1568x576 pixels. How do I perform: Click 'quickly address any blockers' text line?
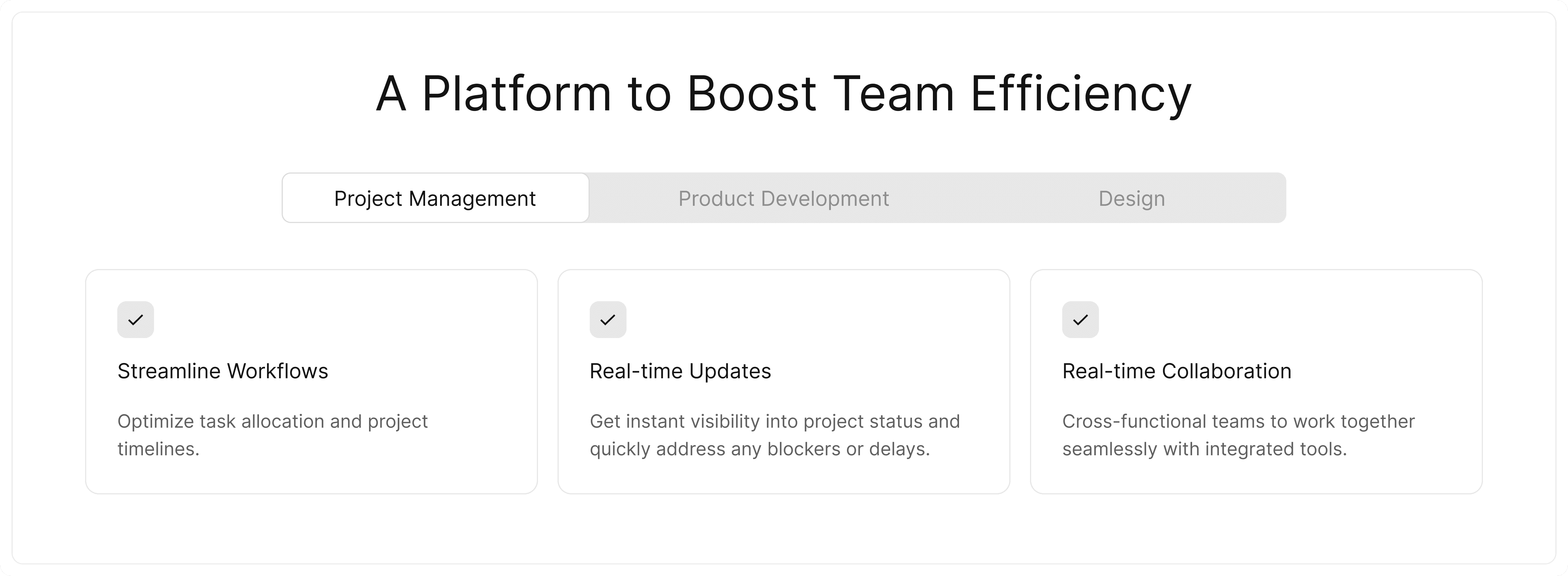pyautogui.click(x=759, y=449)
